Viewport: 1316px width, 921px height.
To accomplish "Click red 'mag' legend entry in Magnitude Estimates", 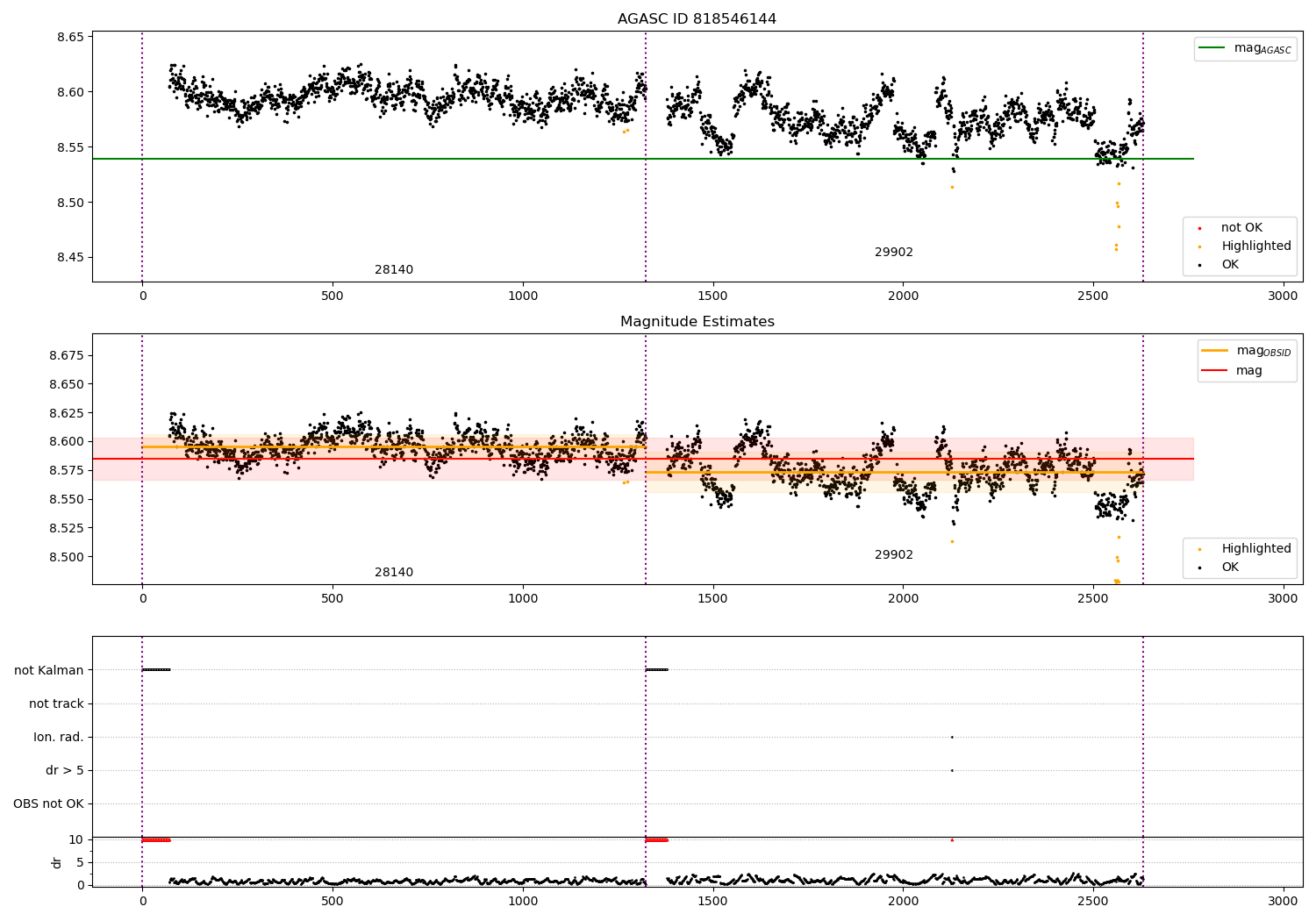I will click(1233, 371).
